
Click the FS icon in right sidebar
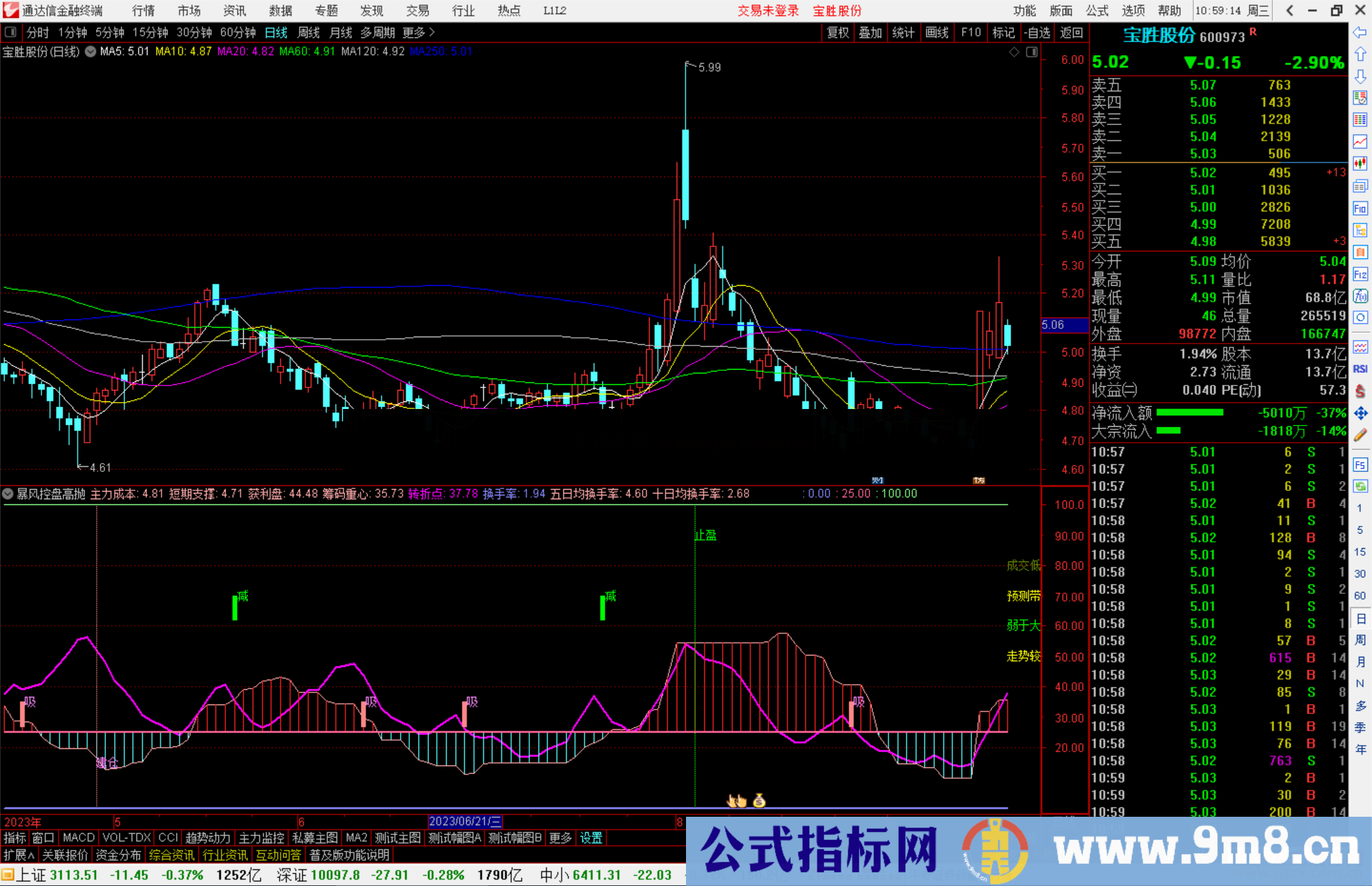1360,465
